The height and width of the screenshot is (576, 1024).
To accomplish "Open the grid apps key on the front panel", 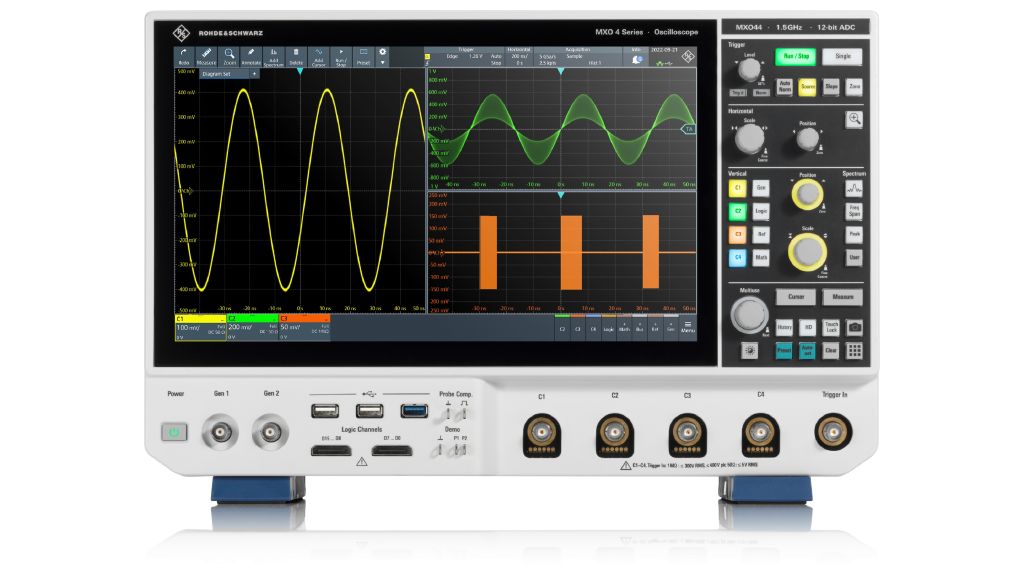I will (854, 351).
